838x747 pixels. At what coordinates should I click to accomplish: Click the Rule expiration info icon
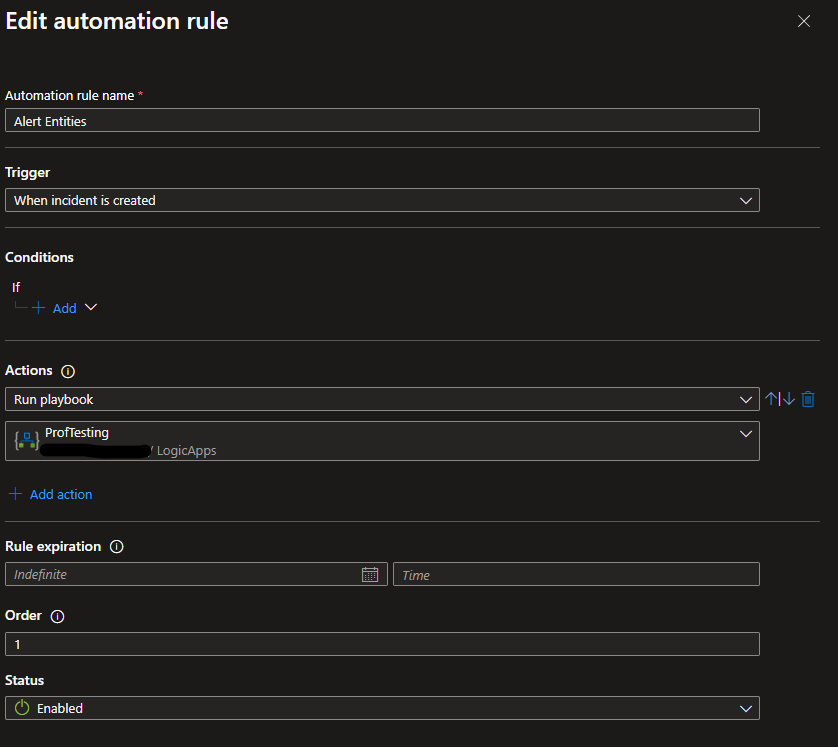coord(117,547)
